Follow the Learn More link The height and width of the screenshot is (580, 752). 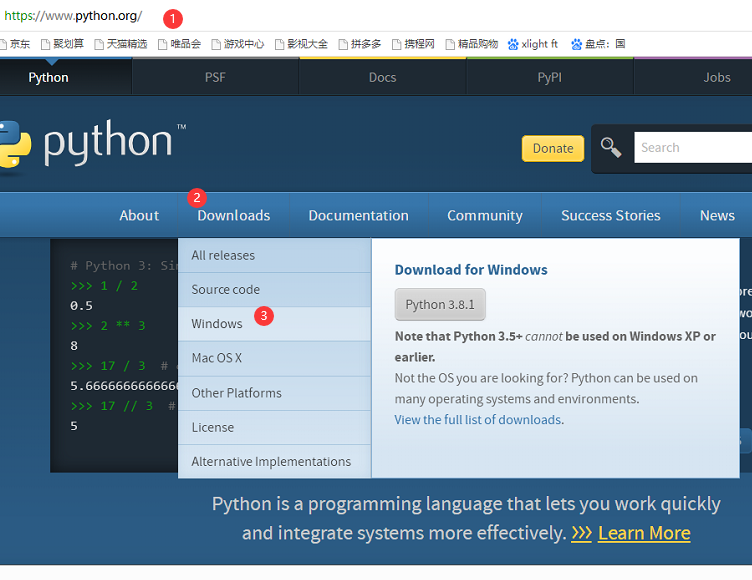click(644, 533)
